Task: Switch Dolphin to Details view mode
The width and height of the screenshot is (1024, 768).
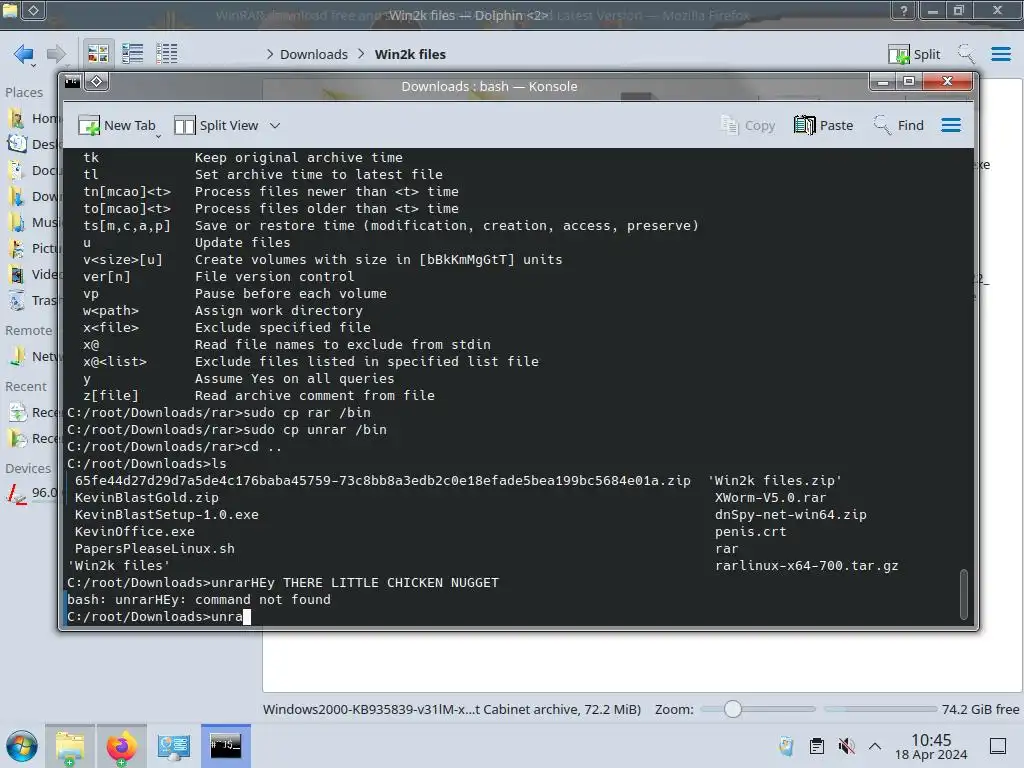Action: pyautogui.click(x=167, y=54)
